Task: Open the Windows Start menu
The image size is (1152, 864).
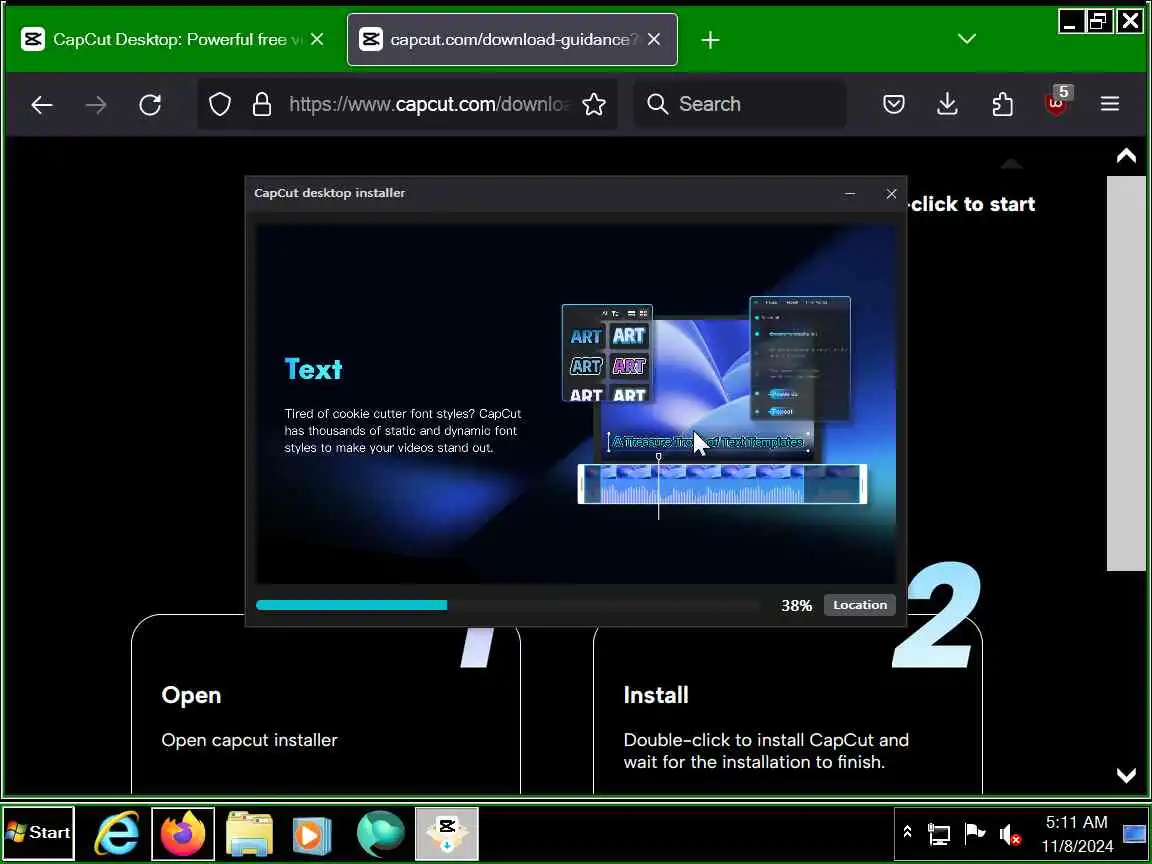Action: point(38,833)
